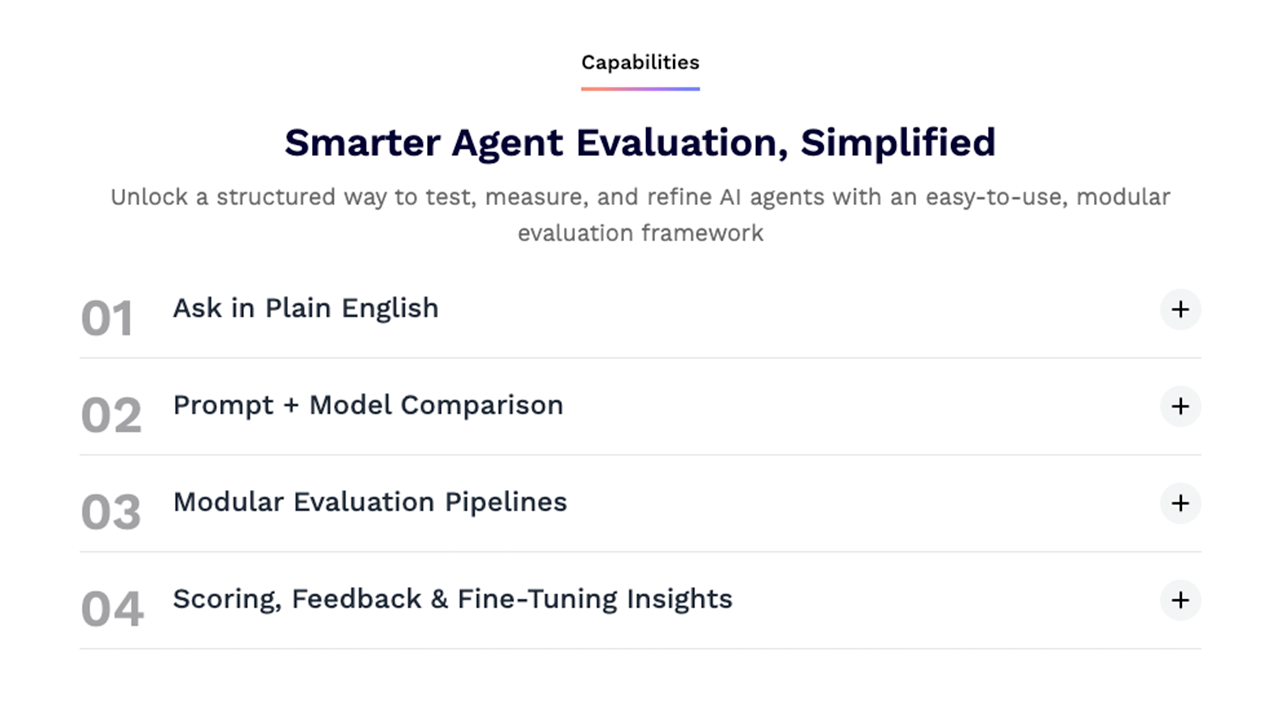The image size is (1280, 720).
Task: Click divider line below Ask in Plain English
Action: tap(640, 358)
